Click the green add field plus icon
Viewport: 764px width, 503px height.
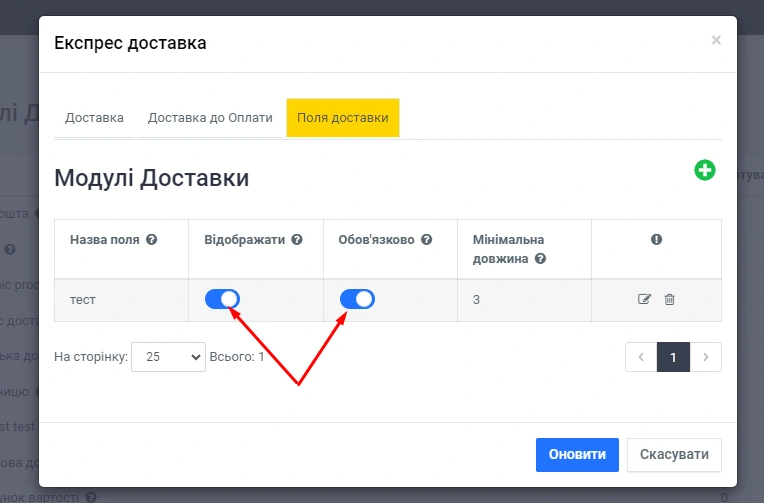click(705, 170)
